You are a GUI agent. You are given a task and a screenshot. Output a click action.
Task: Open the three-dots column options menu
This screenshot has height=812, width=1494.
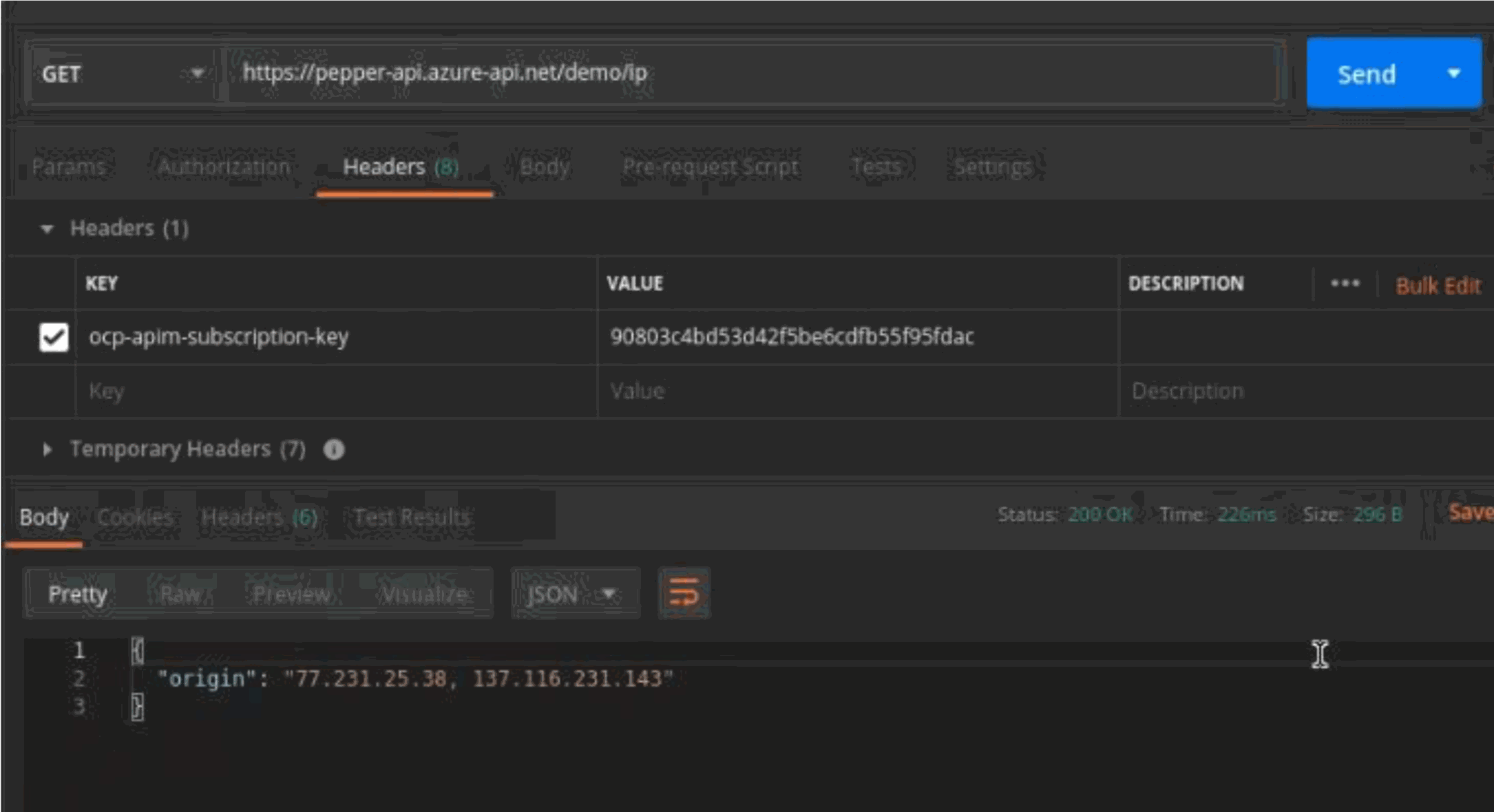point(1345,284)
